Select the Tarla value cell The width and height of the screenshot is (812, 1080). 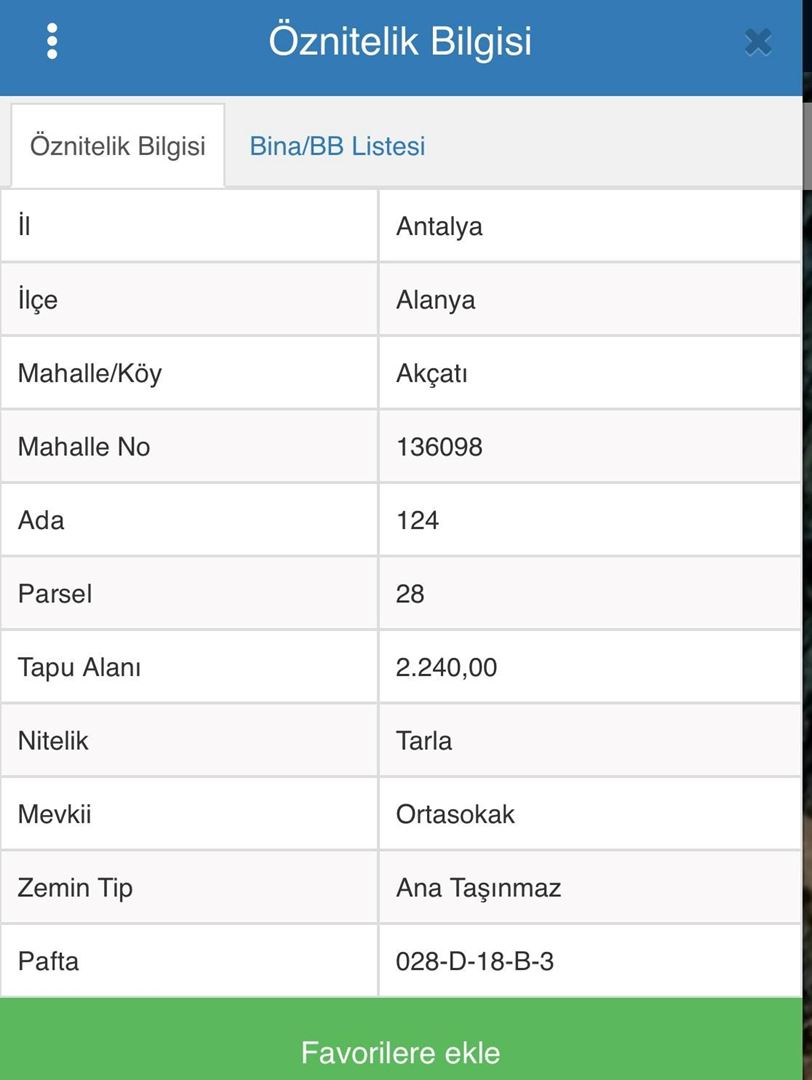tap(424, 741)
